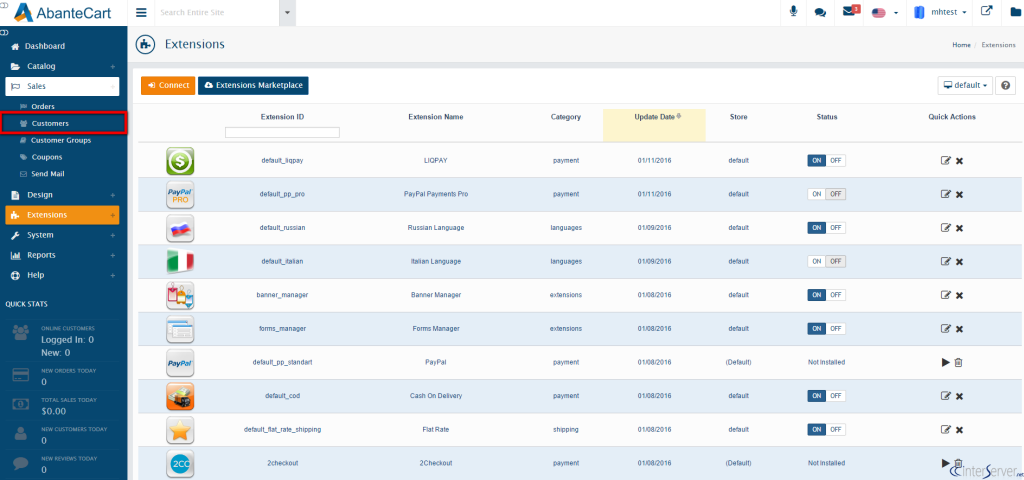Edit the Cash On Delivery extension
1024x480 pixels.
[945, 396]
